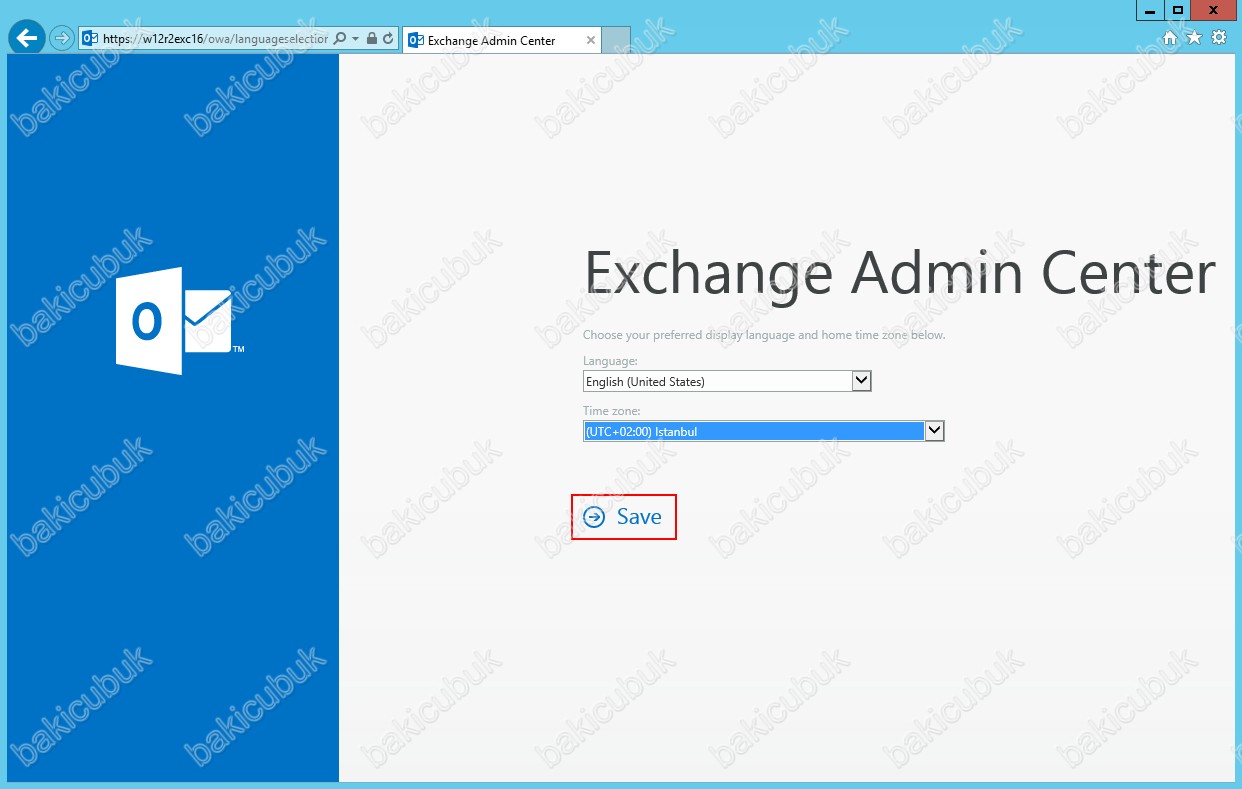Click the Exchange Admin Center heading
This screenshot has height=789, width=1242.
click(x=899, y=271)
